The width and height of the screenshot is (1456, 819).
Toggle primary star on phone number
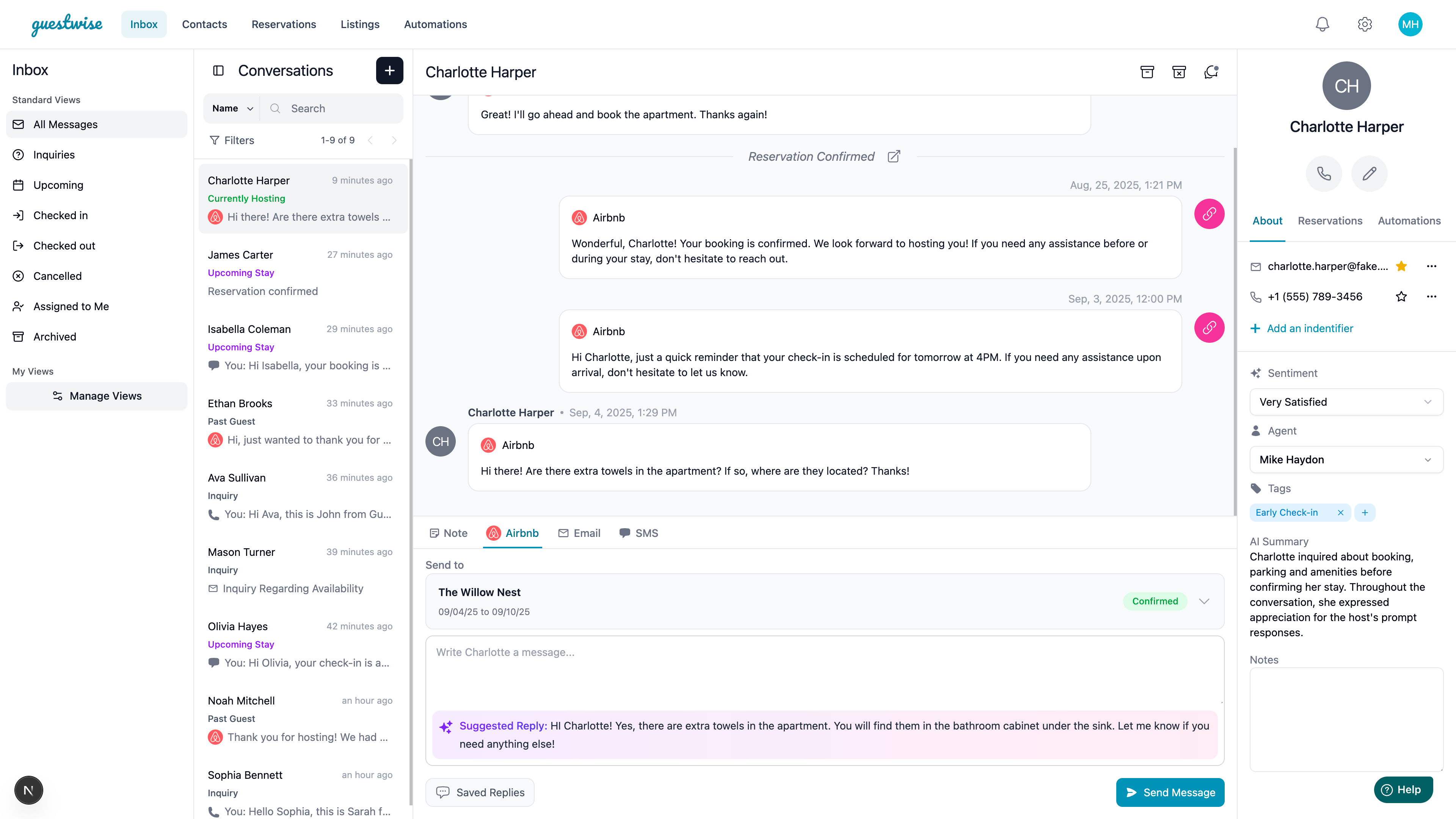tap(1401, 297)
